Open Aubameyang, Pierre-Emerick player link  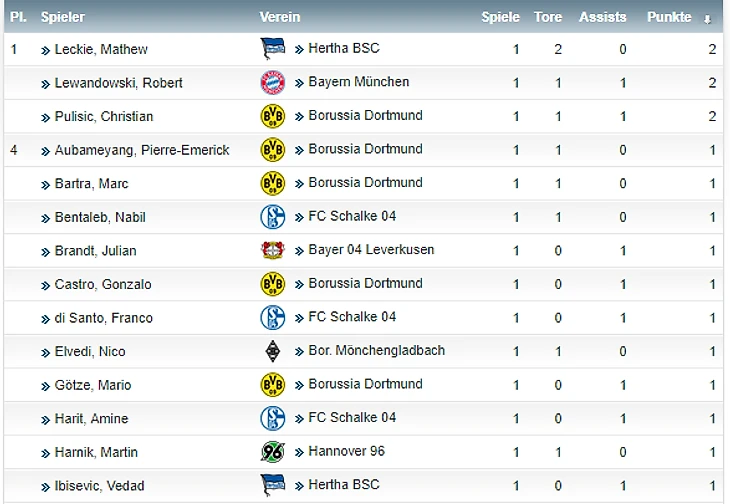tap(141, 150)
